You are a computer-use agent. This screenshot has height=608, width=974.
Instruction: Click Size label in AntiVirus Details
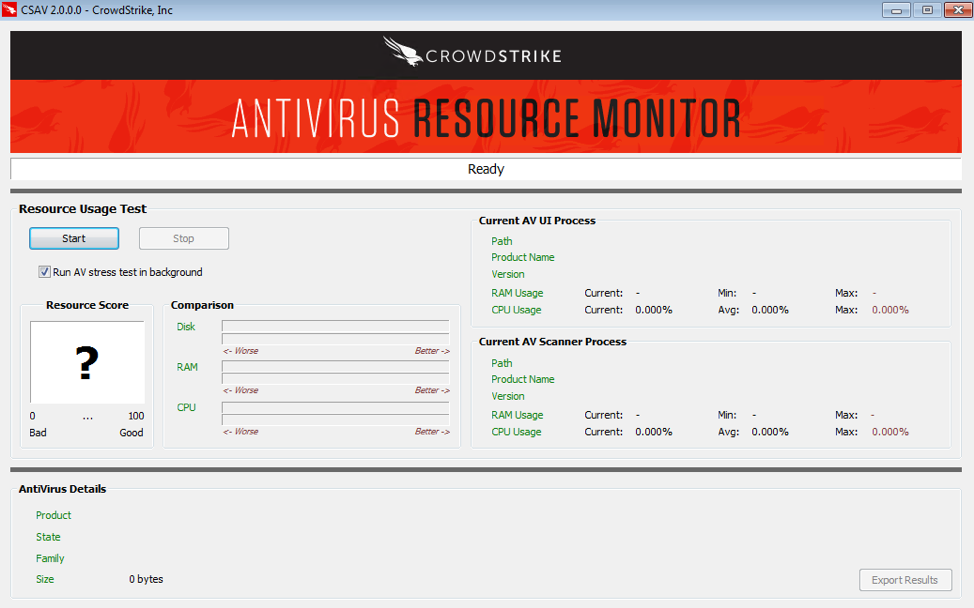pyautogui.click(x=45, y=579)
